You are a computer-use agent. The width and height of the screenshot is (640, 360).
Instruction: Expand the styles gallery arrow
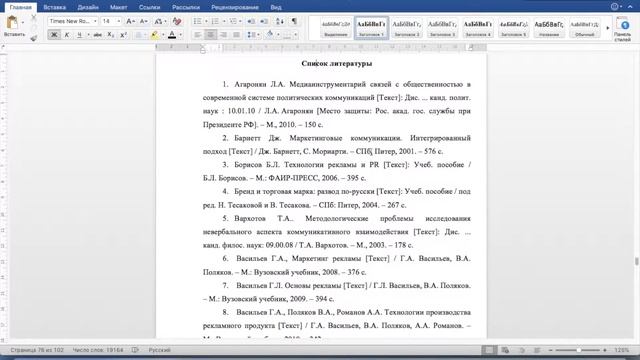pos(608,28)
